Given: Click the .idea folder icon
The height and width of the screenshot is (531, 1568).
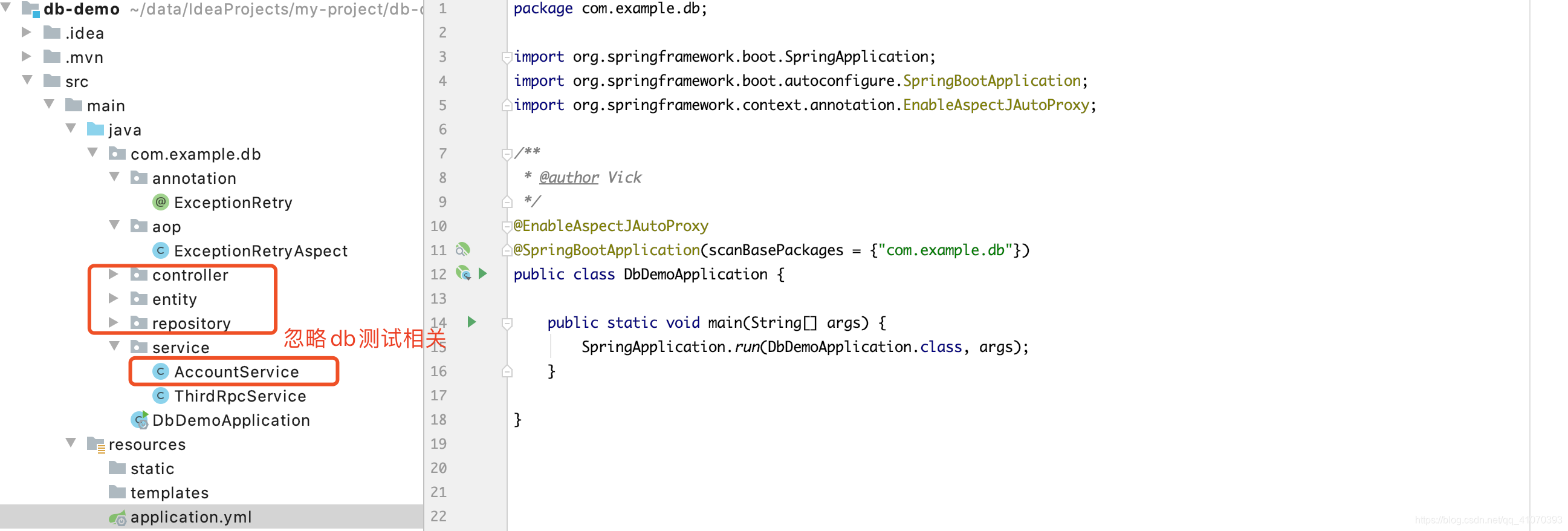Looking at the screenshot, I should click(x=53, y=31).
